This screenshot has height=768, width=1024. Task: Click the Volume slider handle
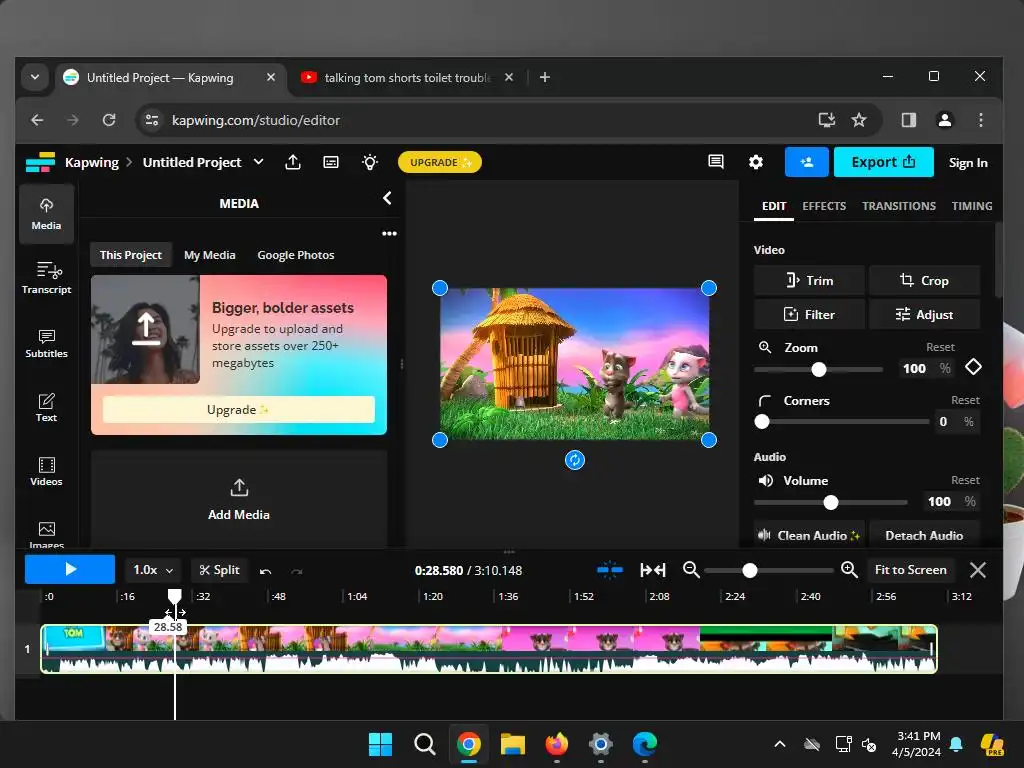pyautogui.click(x=830, y=502)
